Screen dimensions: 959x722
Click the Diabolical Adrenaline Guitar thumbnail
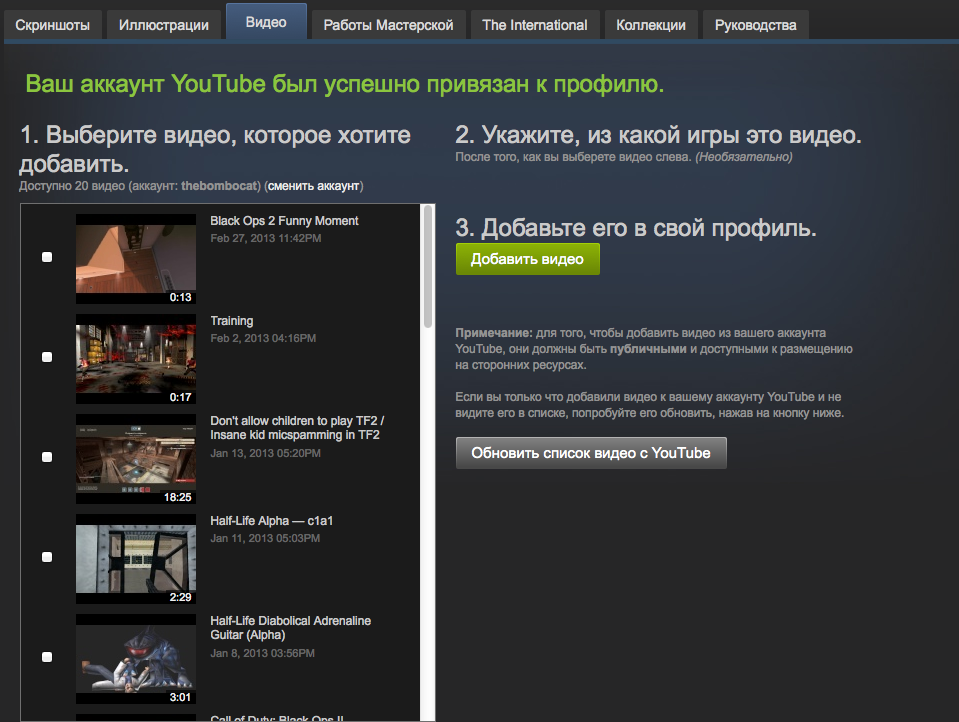click(136, 658)
